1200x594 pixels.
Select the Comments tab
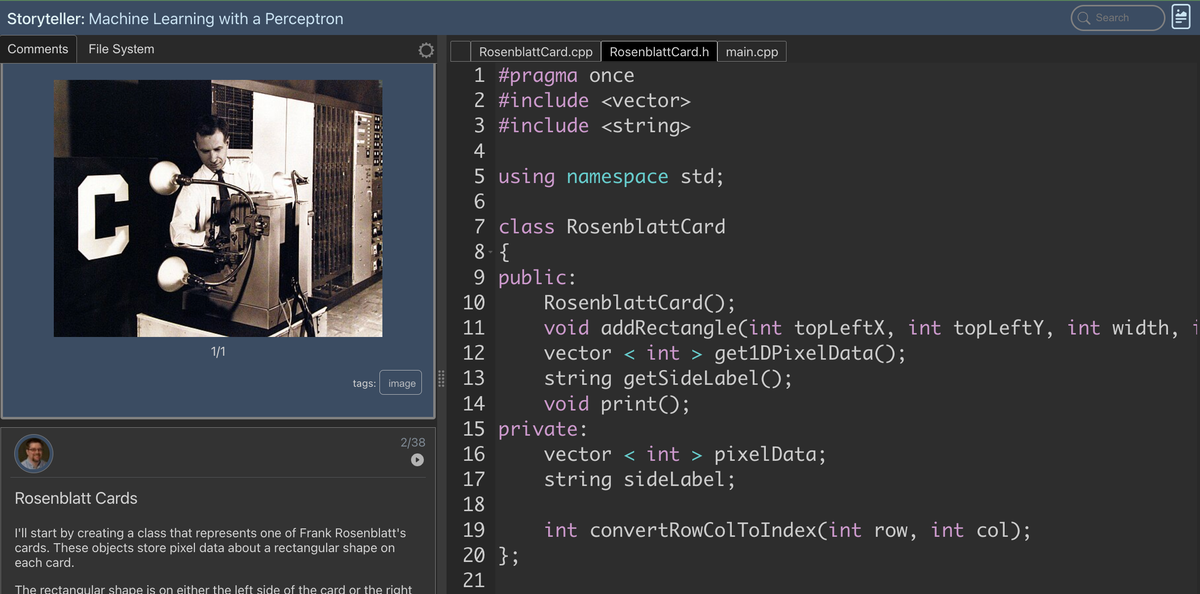coord(38,48)
